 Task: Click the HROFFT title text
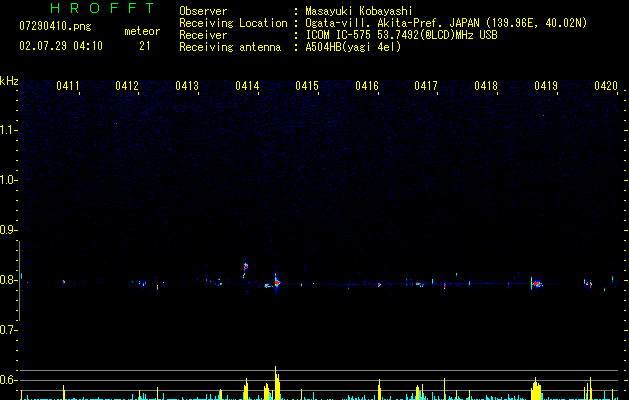[102, 8]
